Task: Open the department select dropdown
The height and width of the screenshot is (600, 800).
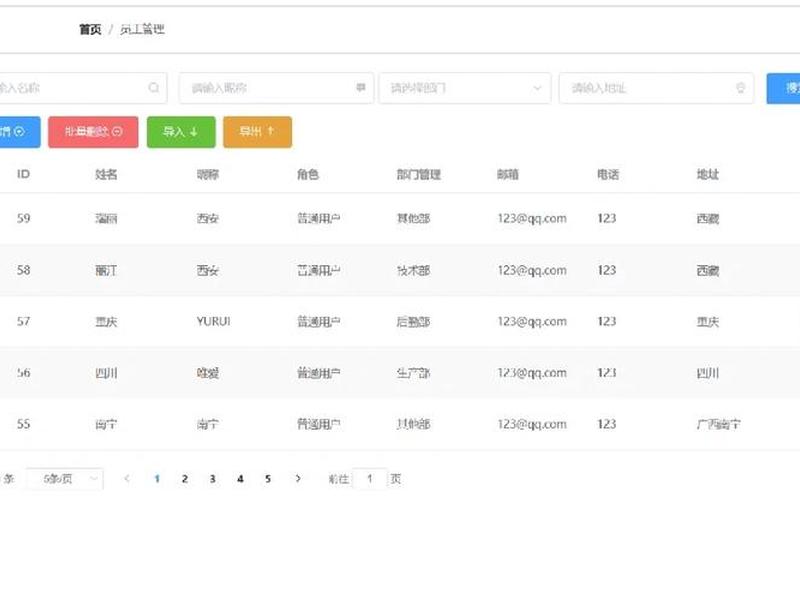Action: [465, 88]
